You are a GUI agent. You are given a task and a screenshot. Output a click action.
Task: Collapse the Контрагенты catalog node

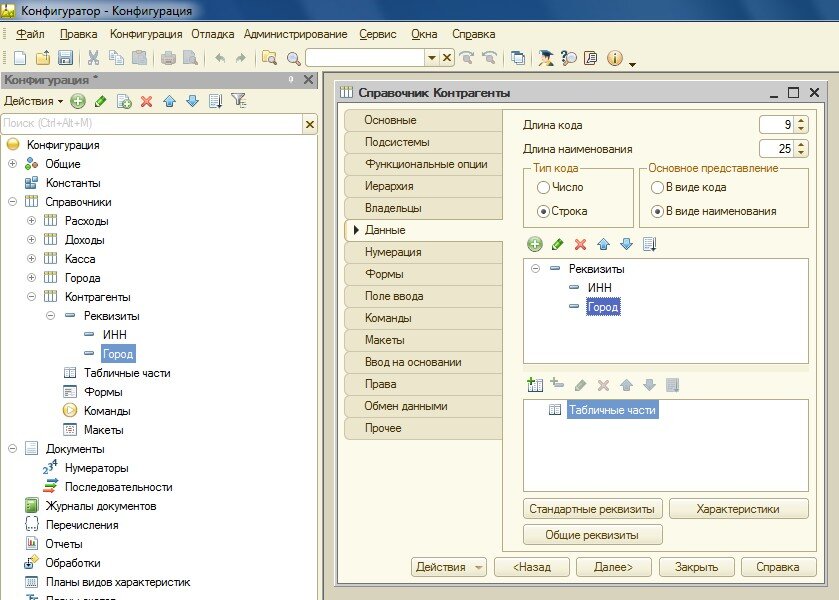pos(32,297)
